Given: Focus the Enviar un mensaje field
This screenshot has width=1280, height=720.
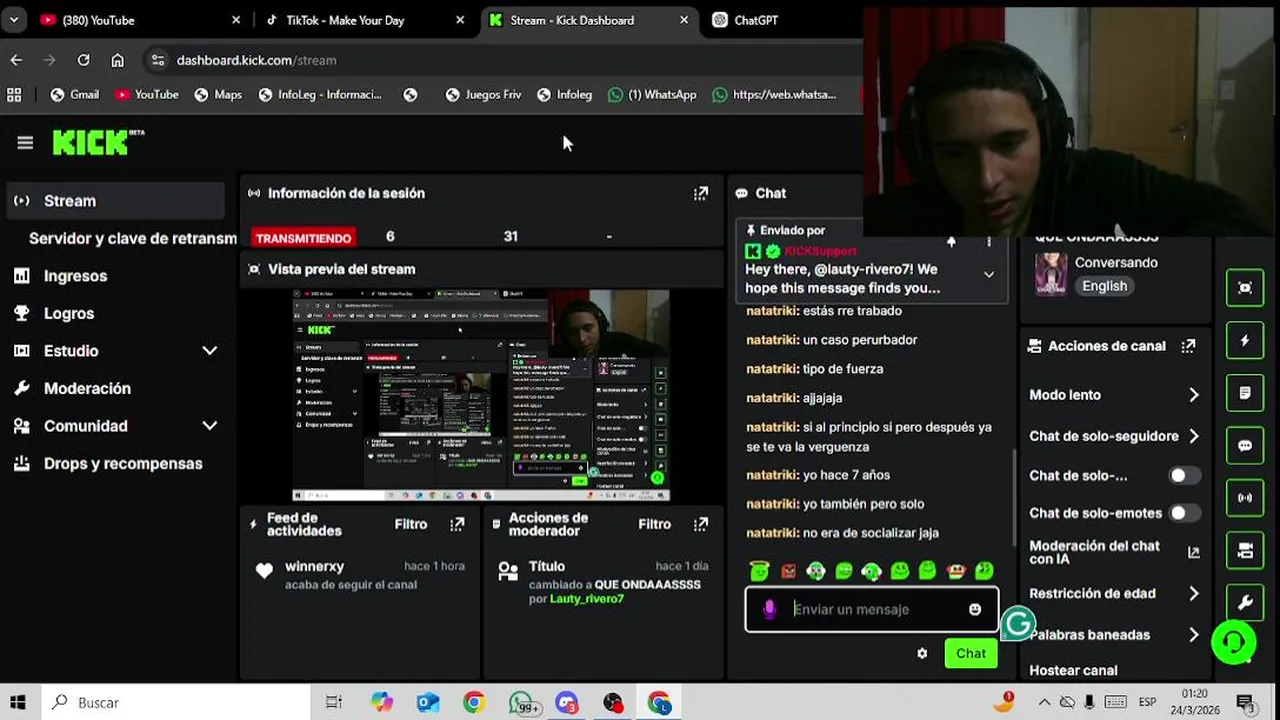Looking at the screenshot, I should coord(872,609).
